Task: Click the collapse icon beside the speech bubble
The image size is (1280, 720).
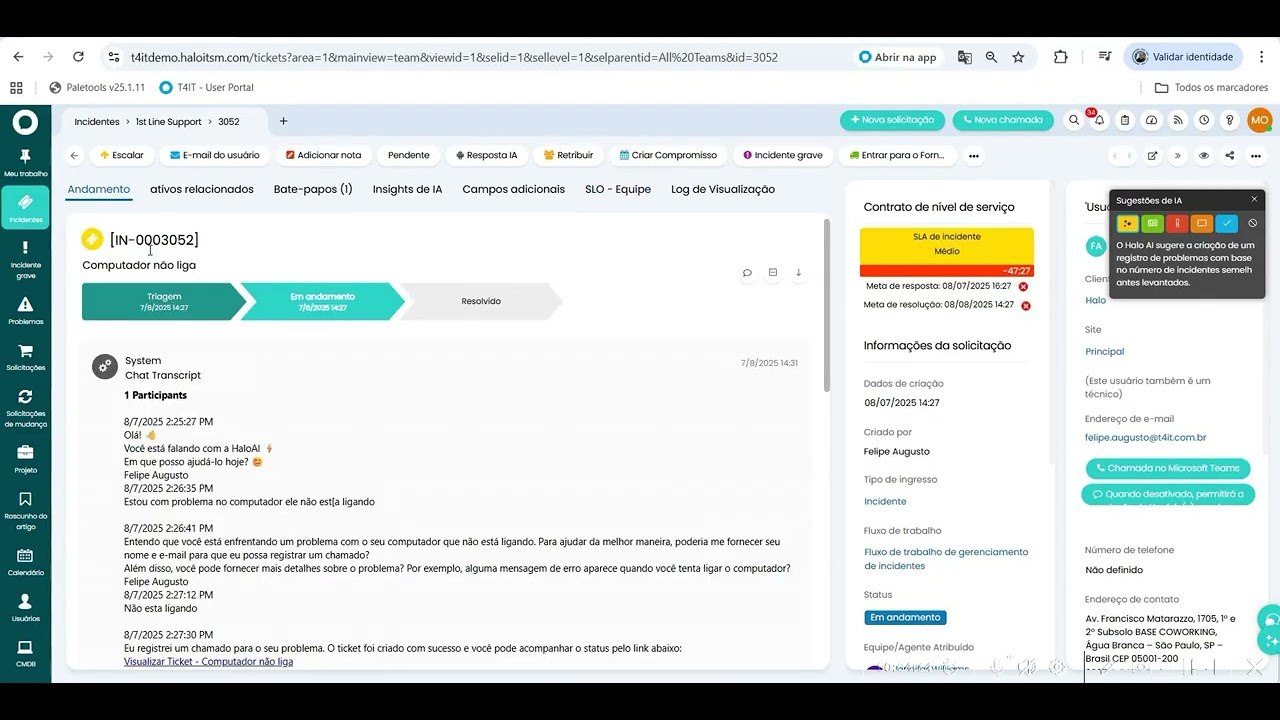Action: pyautogui.click(x=773, y=272)
